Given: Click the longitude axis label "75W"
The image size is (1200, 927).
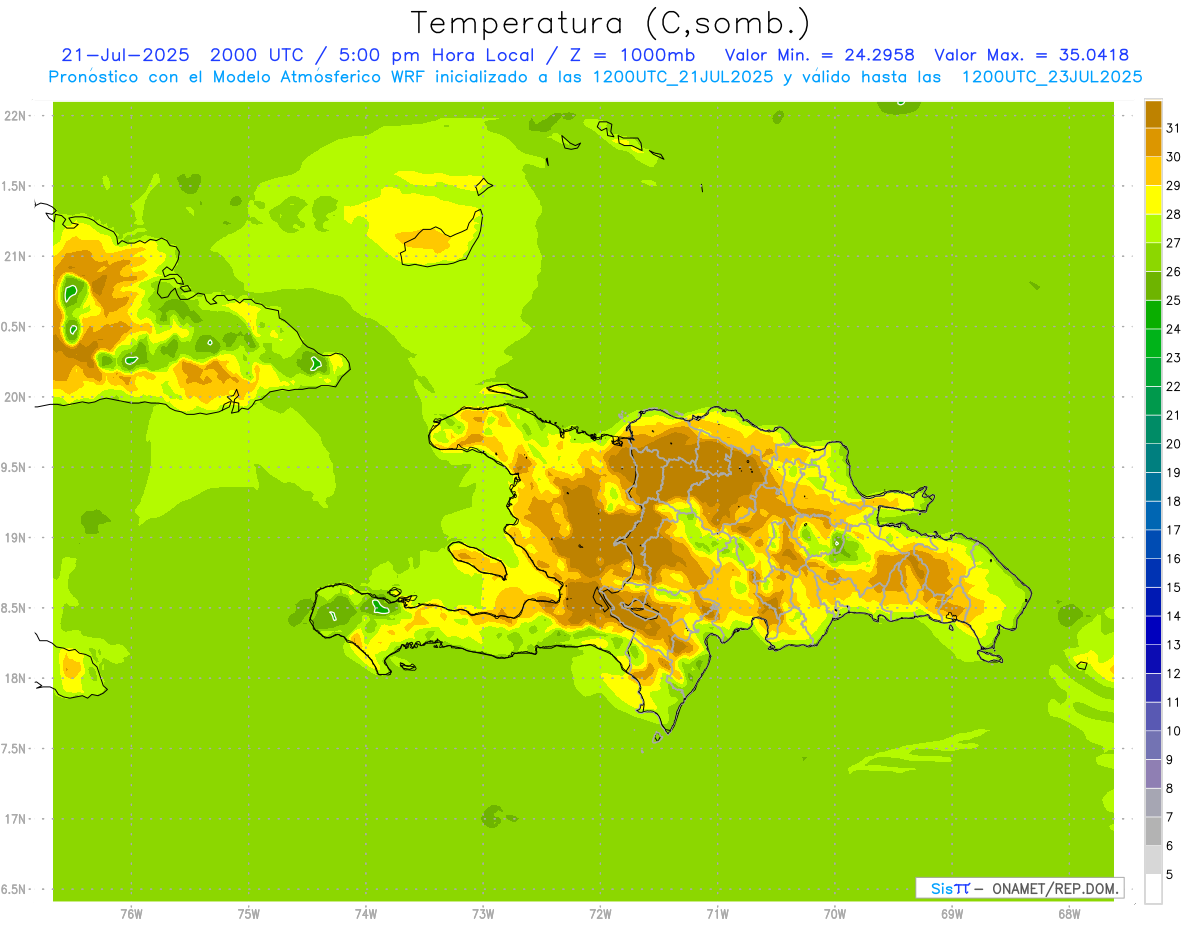Looking at the screenshot, I should pos(248,913).
